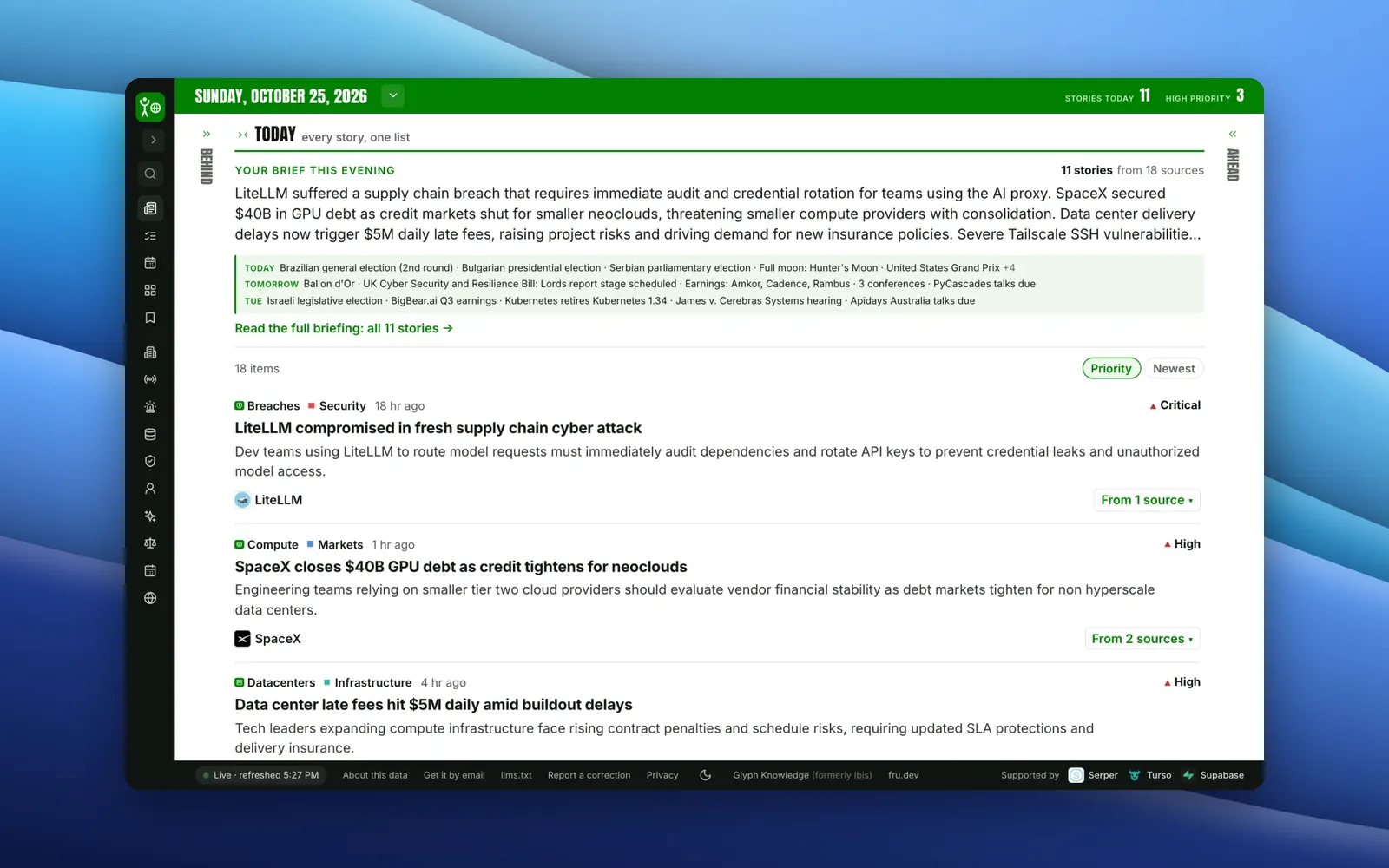The height and width of the screenshot is (868, 1389).
Task: Open the balance scales icon in sidebar
Action: coord(150,543)
